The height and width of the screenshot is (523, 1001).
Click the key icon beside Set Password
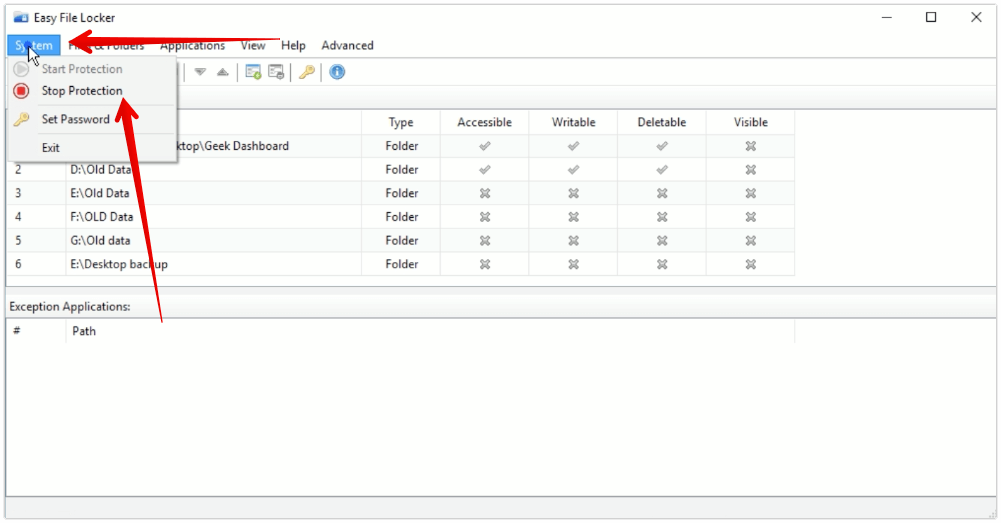(22, 119)
